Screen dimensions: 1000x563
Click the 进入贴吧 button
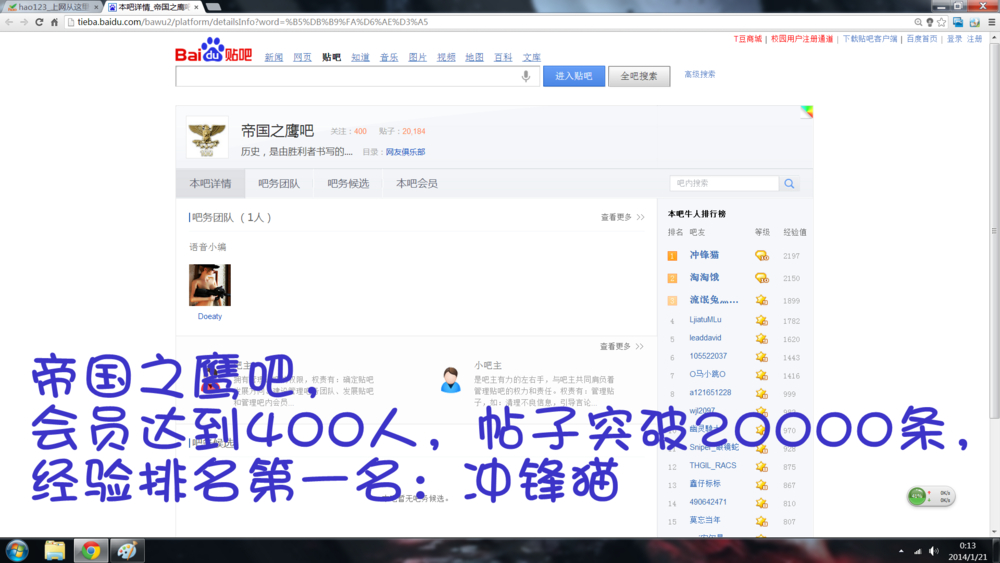coord(574,76)
